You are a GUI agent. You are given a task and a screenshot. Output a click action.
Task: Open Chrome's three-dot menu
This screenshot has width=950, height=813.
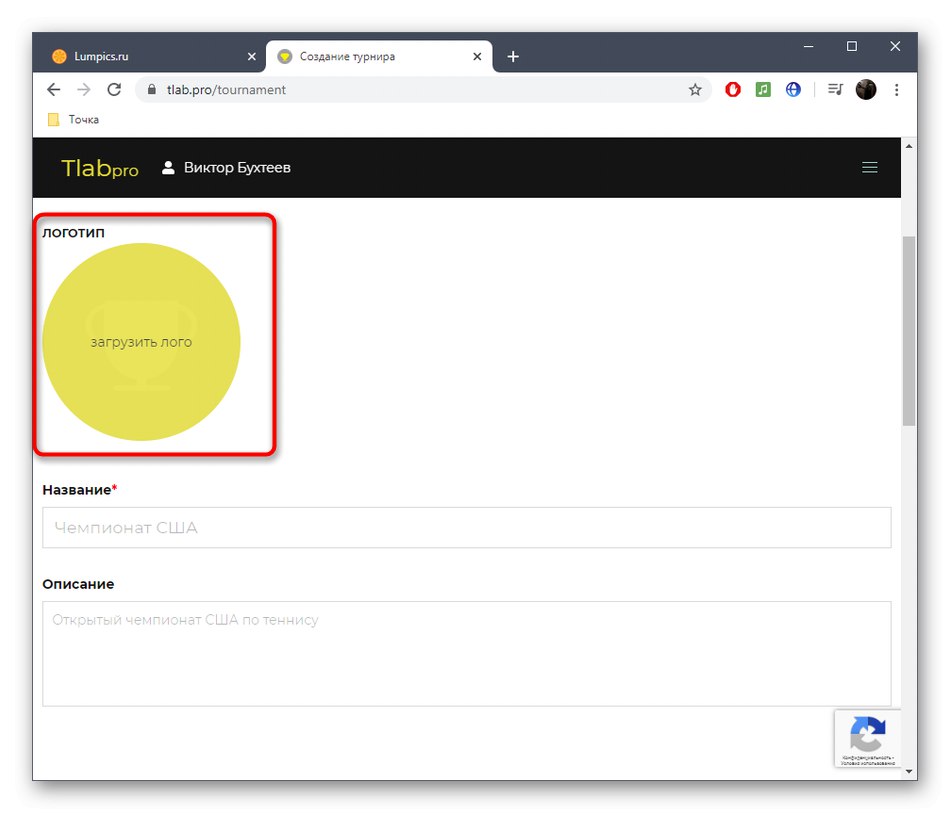(897, 90)
